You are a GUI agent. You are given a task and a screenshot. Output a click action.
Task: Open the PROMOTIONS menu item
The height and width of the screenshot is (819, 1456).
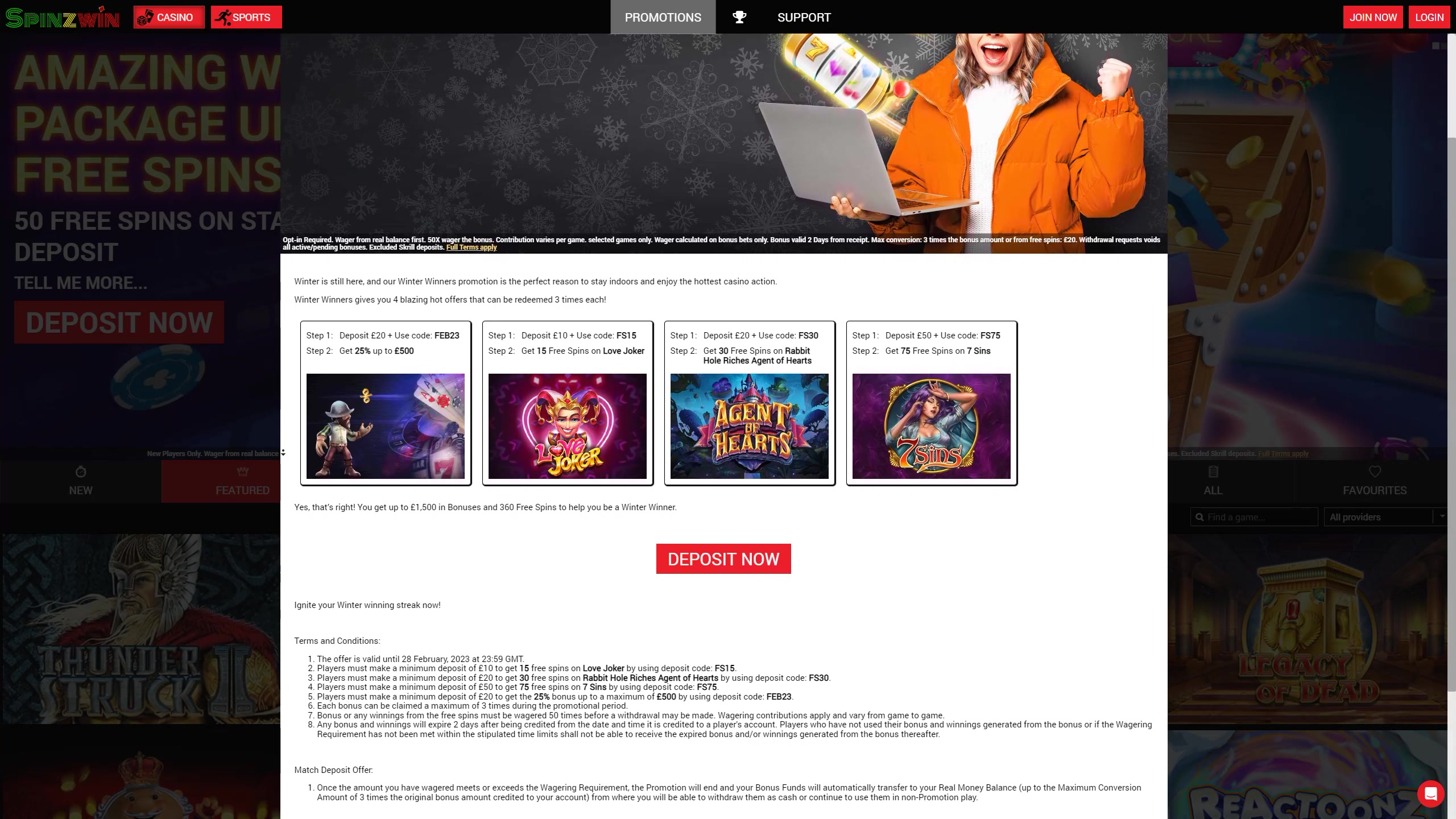663,17
